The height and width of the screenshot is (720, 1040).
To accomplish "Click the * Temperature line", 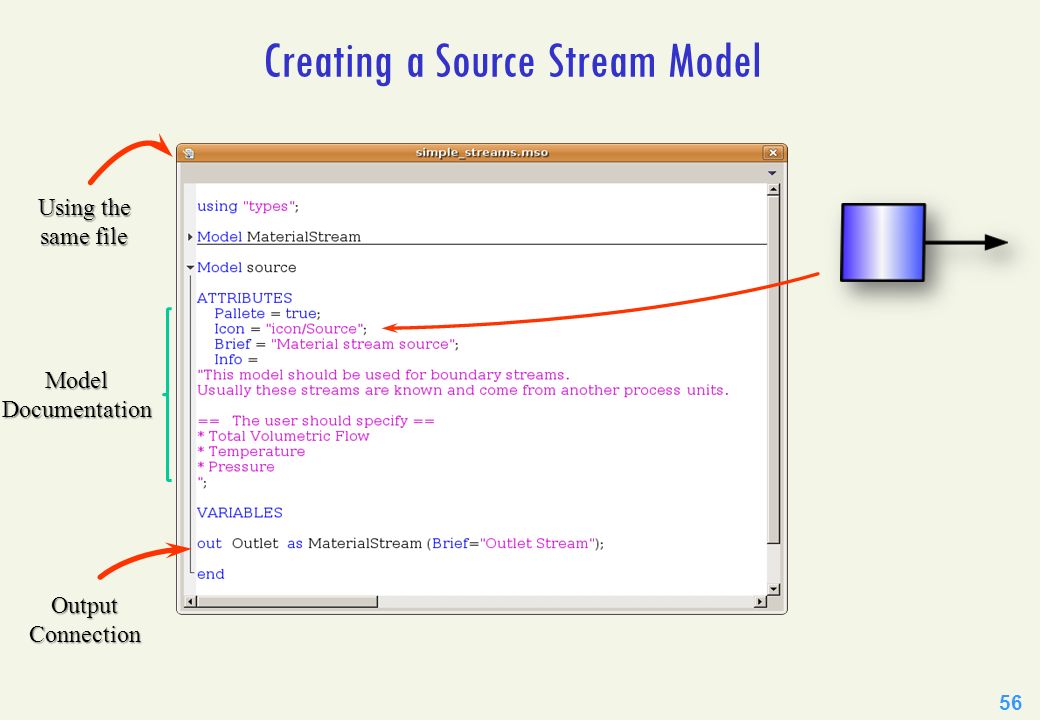I will click(251, 451).
